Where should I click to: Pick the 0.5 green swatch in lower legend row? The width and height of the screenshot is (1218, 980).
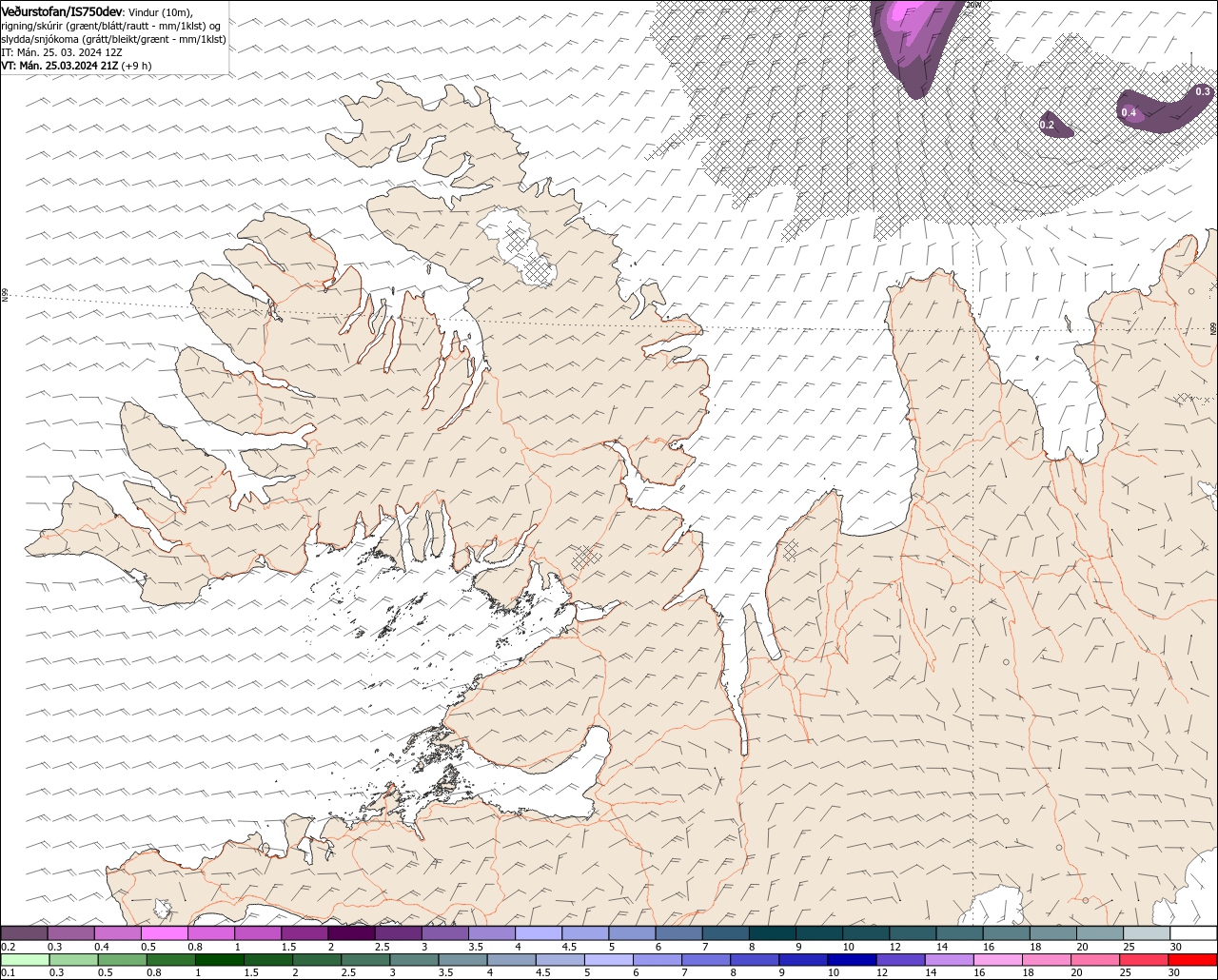pos(122,960)
